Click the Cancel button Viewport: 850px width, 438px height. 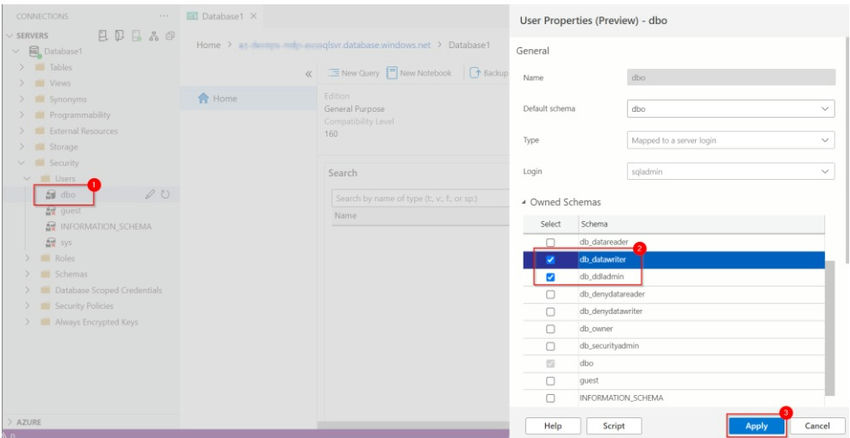click(x=817, y=426)
